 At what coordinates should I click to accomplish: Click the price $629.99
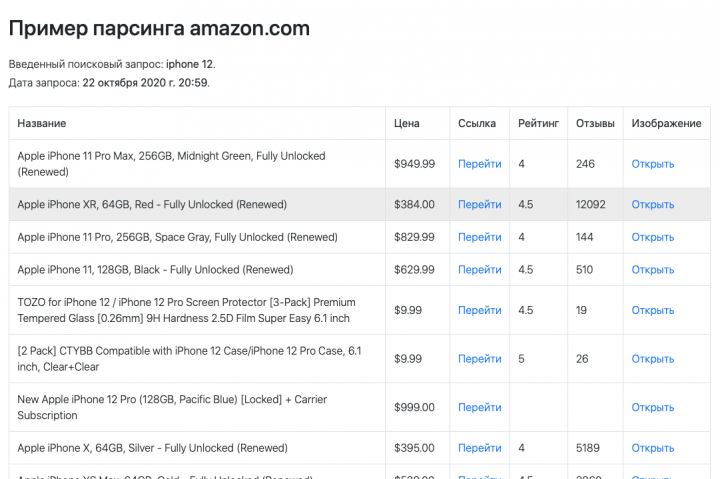(414, 270)
